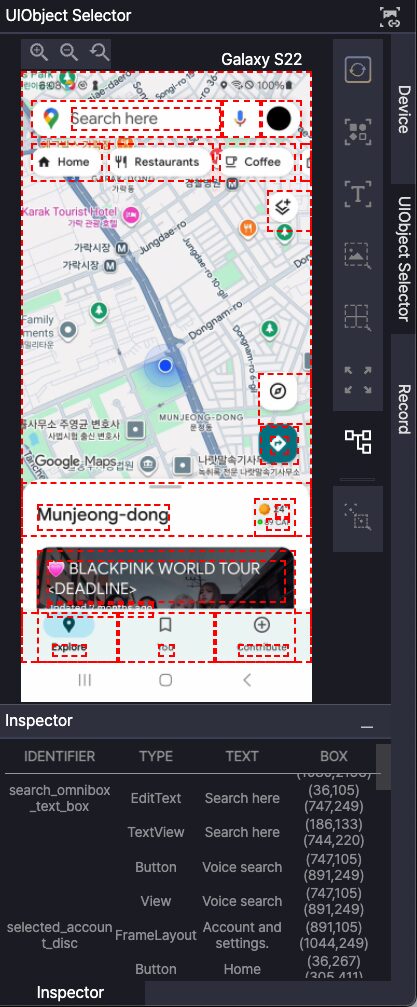Select the text recognition T tool
The width and height of the screenshot is (417, 1007).
(358, 193)
